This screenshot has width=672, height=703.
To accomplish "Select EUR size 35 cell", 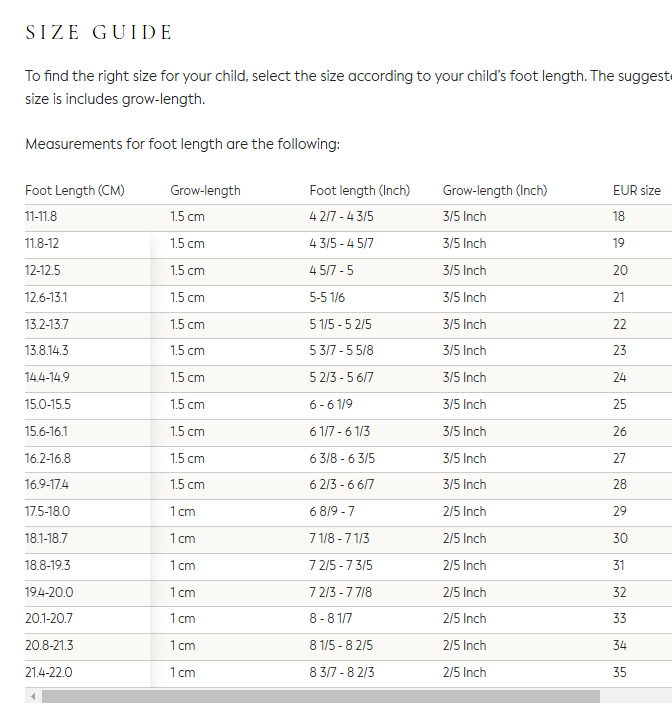I will (619, 672).
